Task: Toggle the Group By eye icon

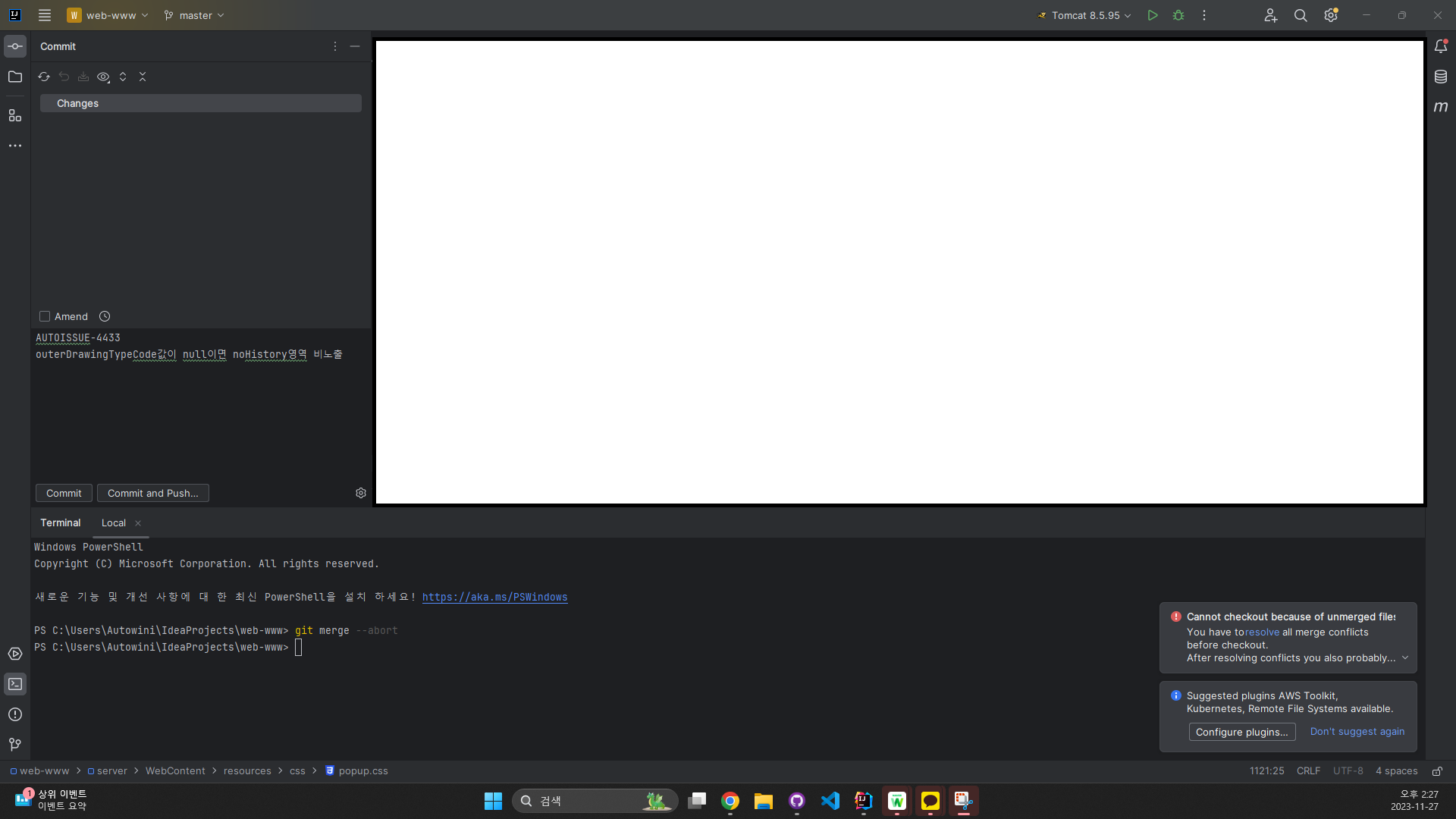Action: (x=103, y=77)
